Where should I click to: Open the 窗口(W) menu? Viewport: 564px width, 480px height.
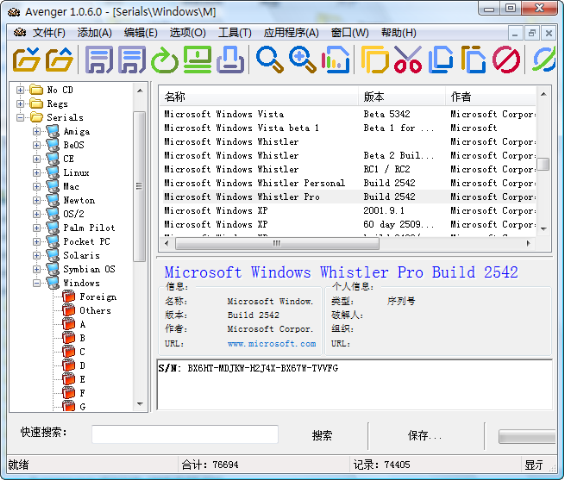[350, 33]
